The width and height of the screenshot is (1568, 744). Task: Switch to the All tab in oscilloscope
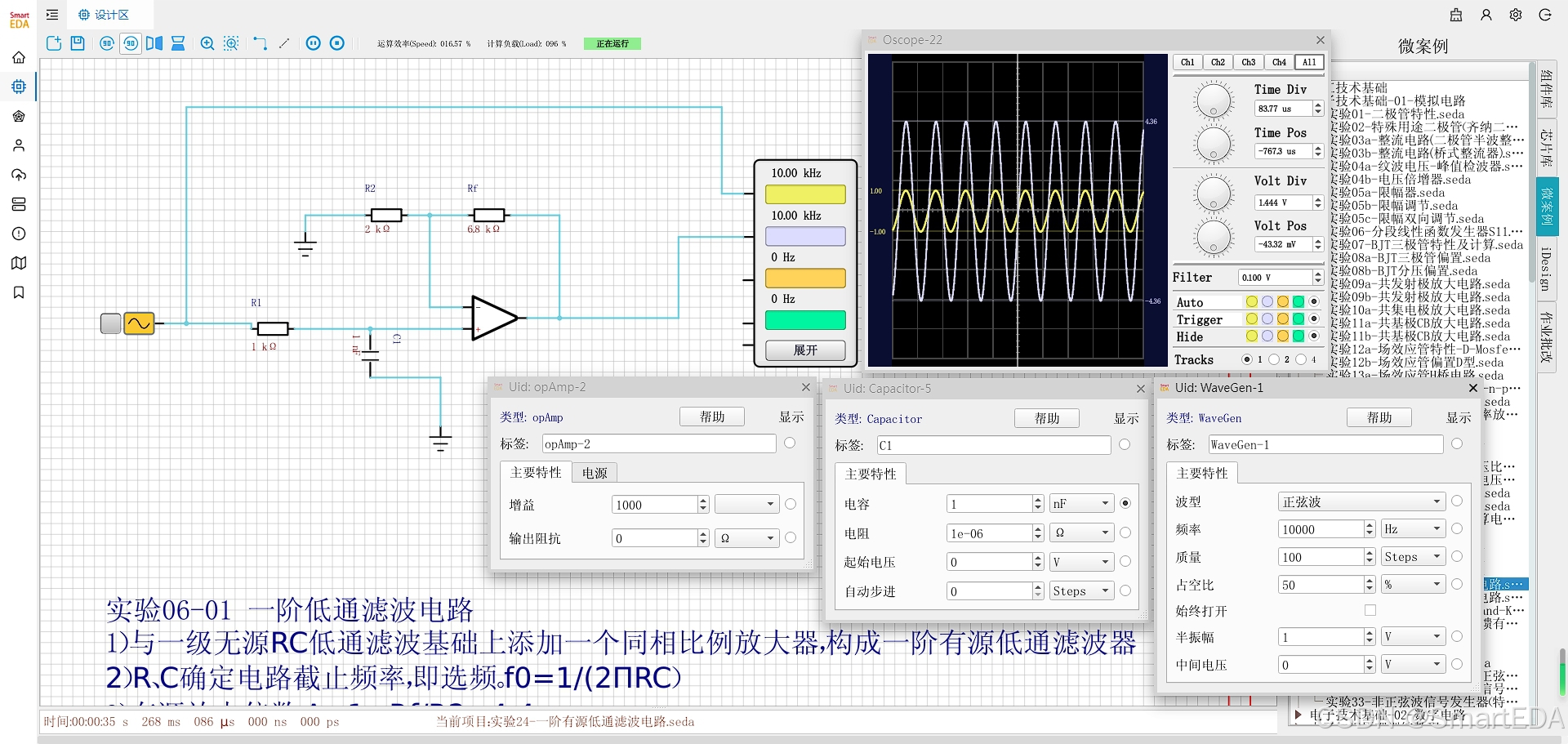point(1309,62)
